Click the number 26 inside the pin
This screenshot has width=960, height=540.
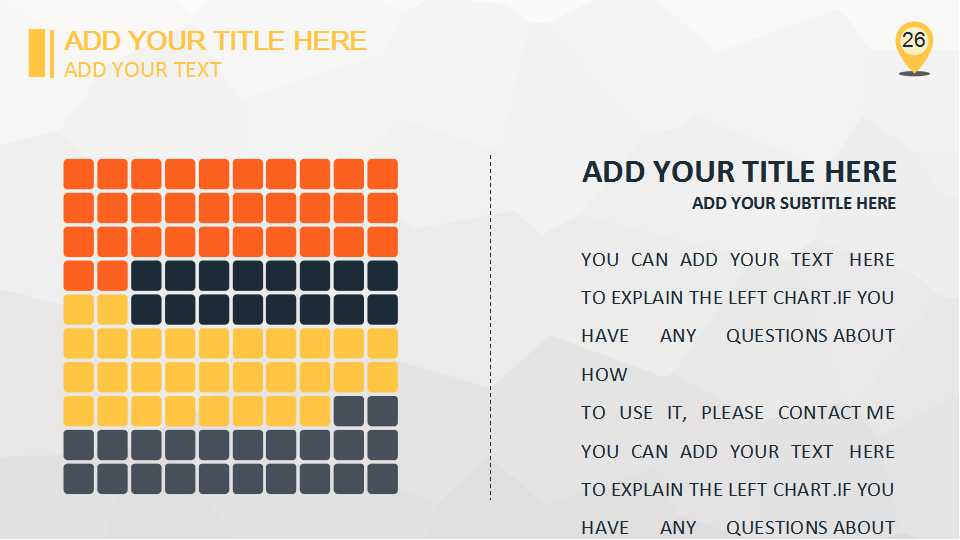913,40
